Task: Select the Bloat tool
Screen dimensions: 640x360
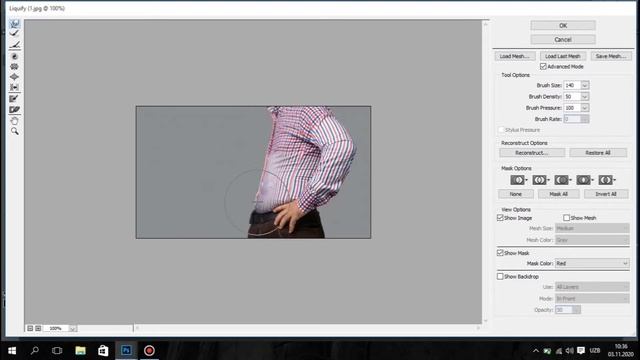Action: tap(15, 77)
